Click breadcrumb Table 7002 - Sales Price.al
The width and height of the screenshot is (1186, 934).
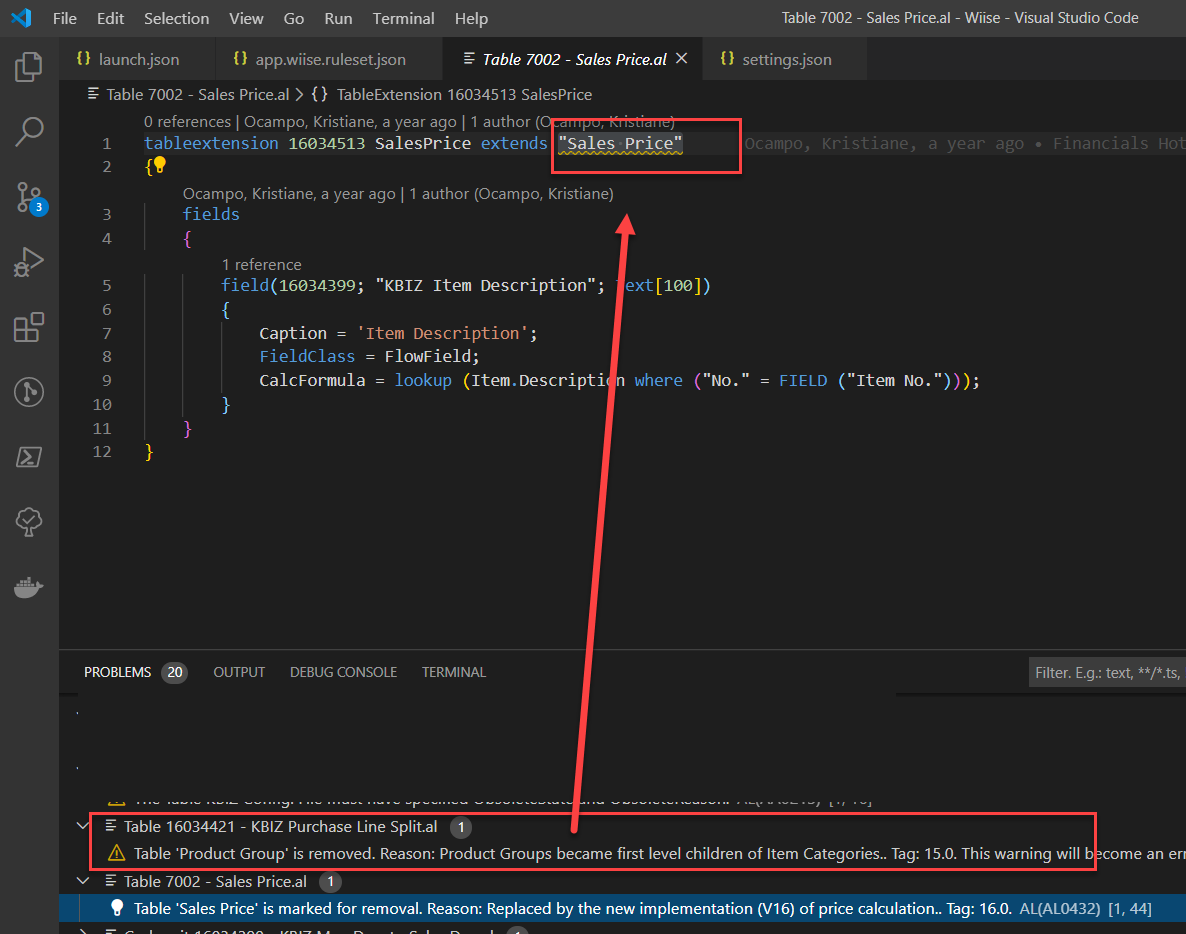[197, 95]
